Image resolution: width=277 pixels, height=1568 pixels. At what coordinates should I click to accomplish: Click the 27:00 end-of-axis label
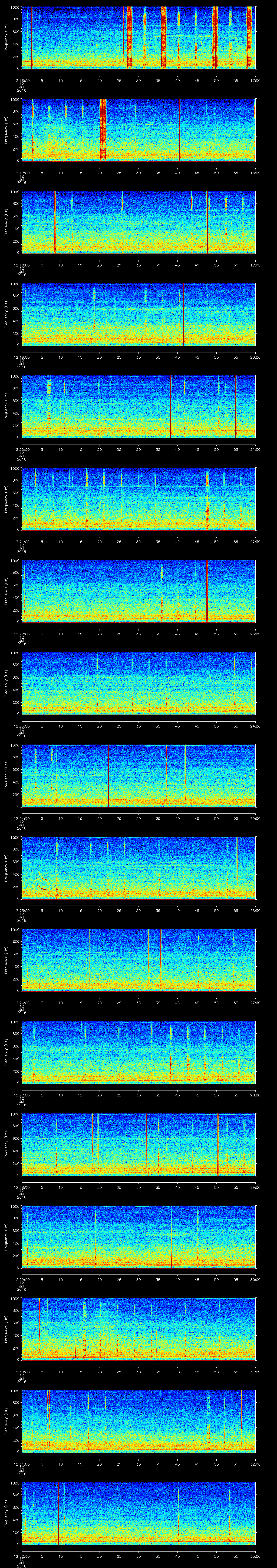coord(255,1003)
